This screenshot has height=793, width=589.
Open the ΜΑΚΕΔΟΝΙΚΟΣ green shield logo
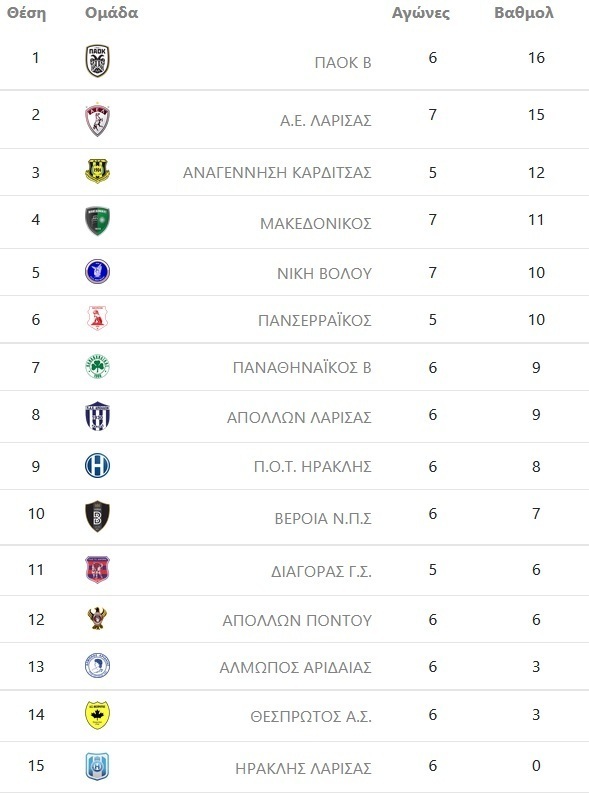(98, 221)
